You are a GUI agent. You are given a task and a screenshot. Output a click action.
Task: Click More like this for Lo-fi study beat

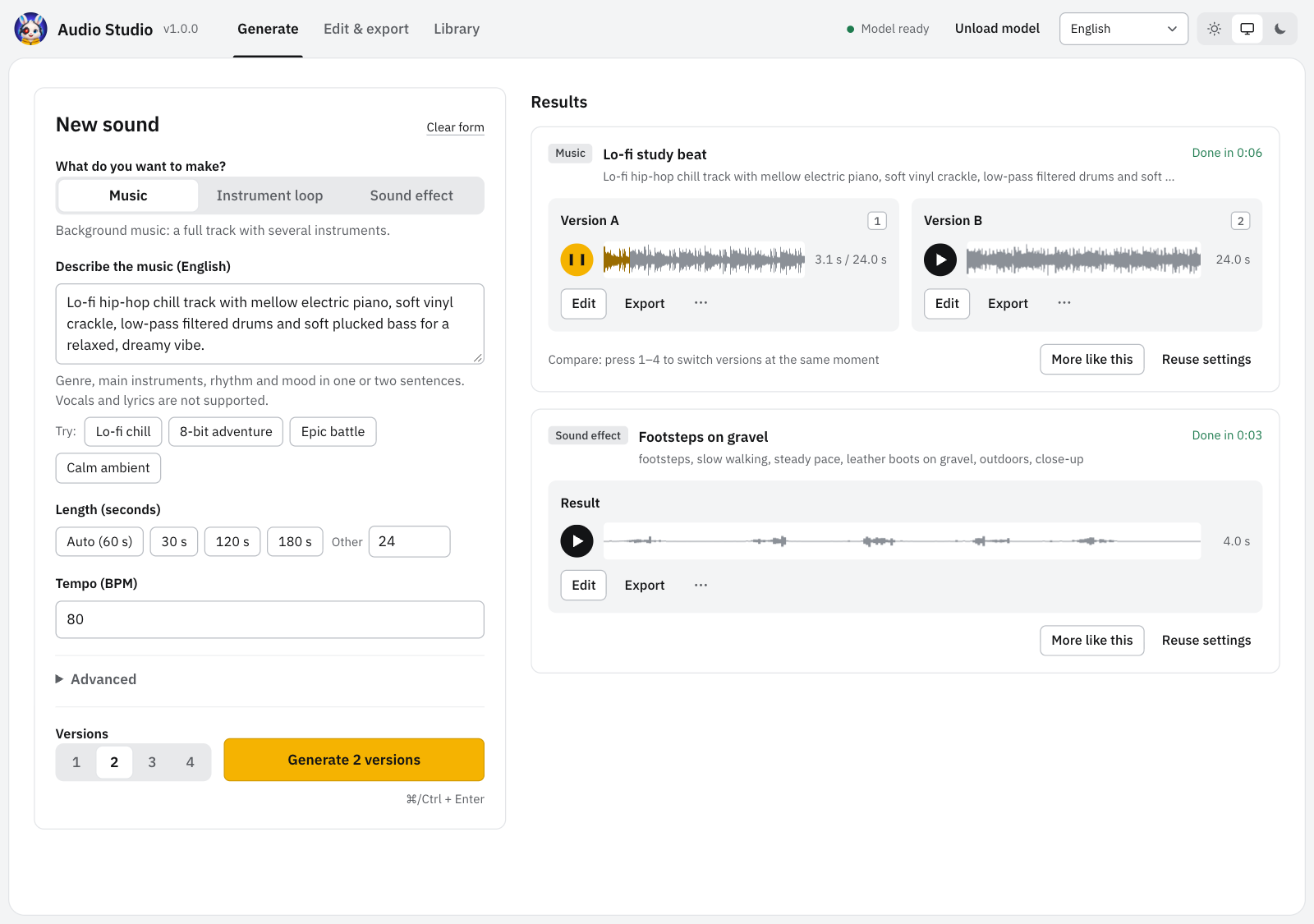pos(1091,359)
